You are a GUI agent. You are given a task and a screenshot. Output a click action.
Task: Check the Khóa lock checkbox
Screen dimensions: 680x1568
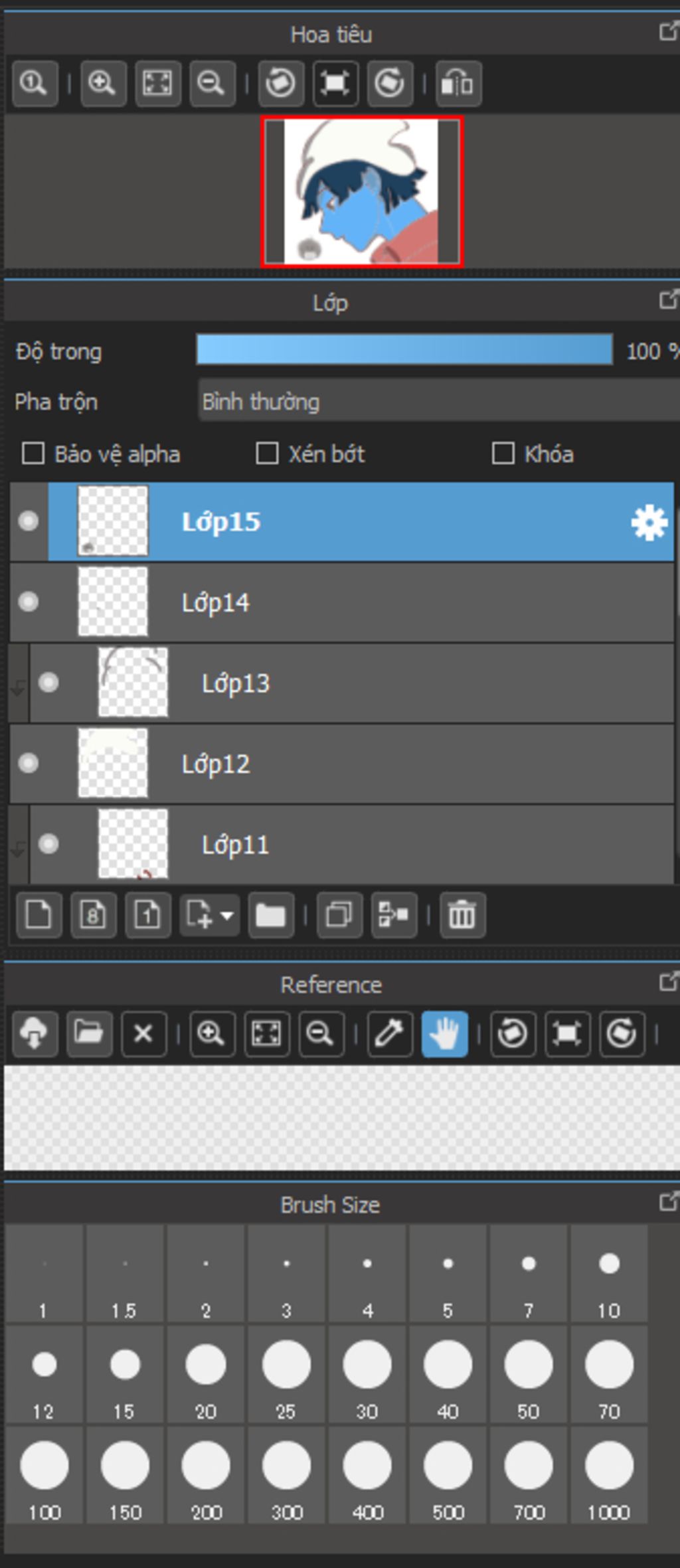tap(503, 454)
